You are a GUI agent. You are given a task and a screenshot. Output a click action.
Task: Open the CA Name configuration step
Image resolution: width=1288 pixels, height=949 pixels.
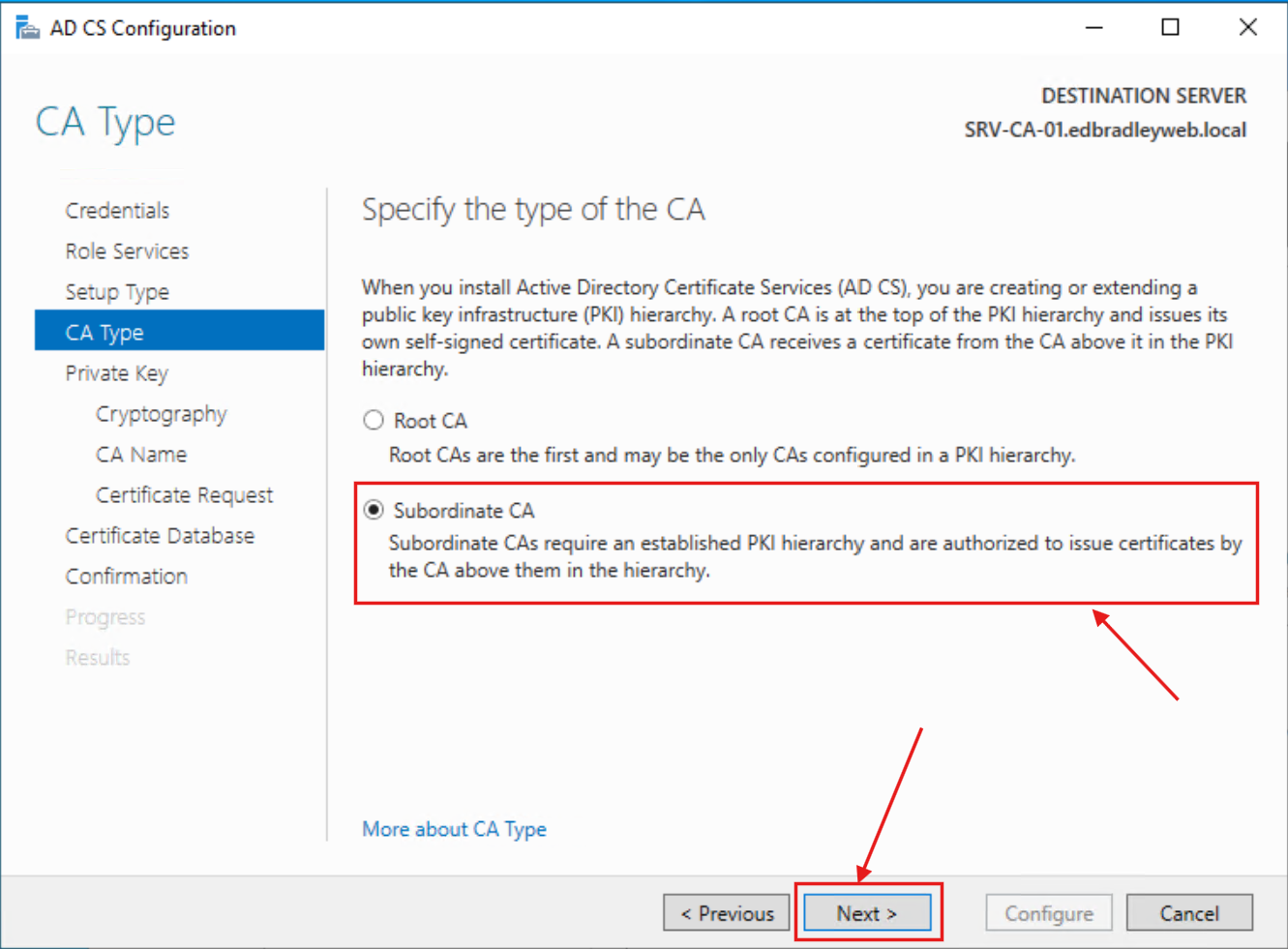pos(141,454)
